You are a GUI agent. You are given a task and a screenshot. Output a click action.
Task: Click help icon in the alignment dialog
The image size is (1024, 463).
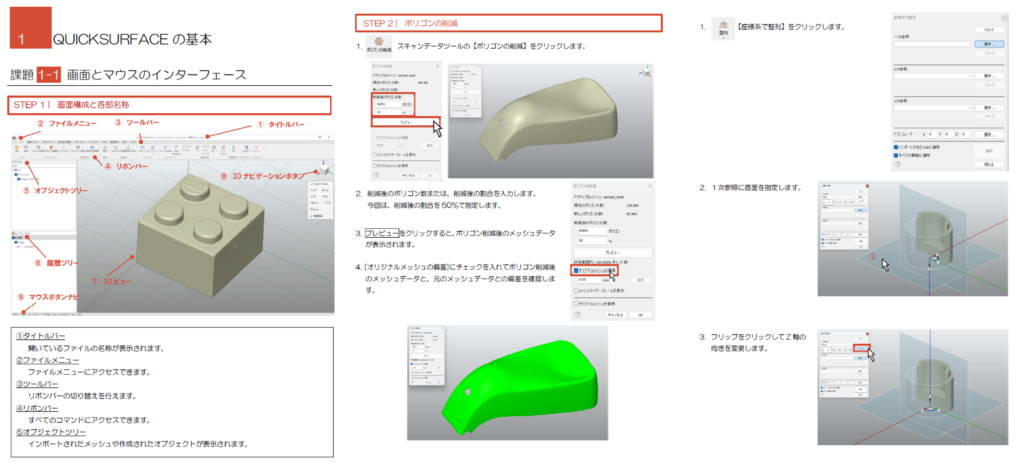coord(897,164)
